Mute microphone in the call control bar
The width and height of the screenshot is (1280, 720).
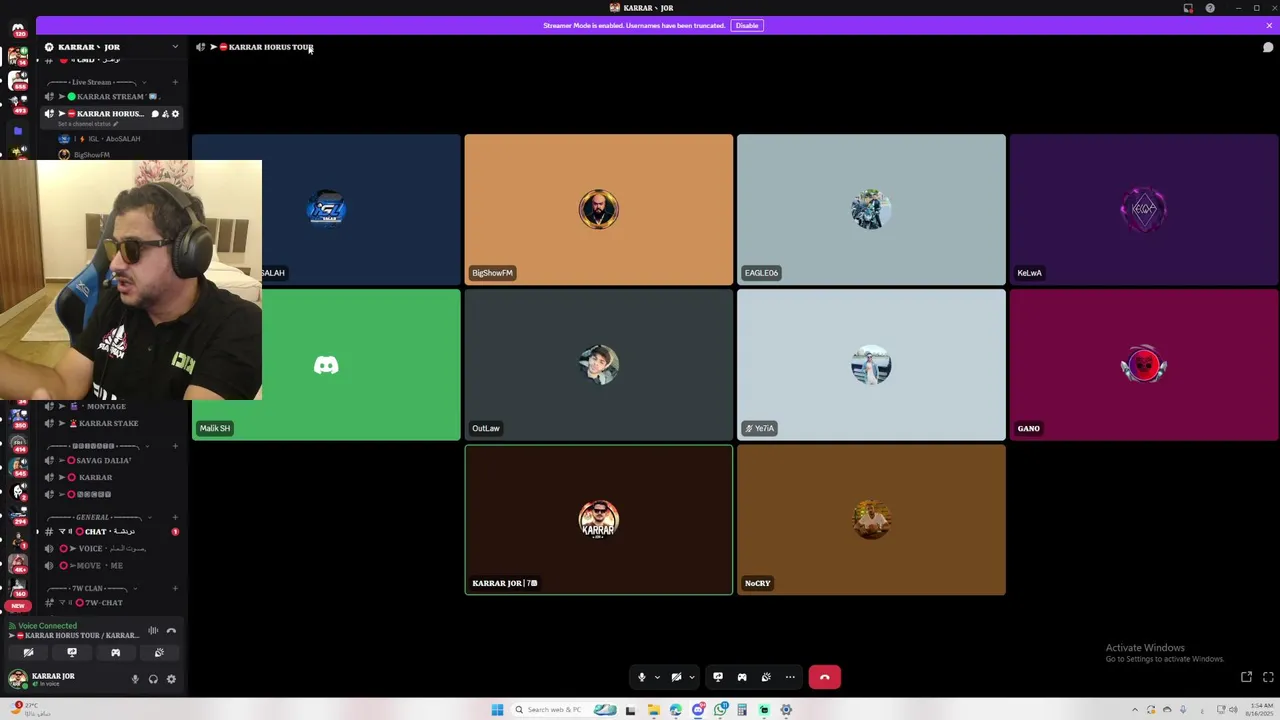(x=642, y=677)
